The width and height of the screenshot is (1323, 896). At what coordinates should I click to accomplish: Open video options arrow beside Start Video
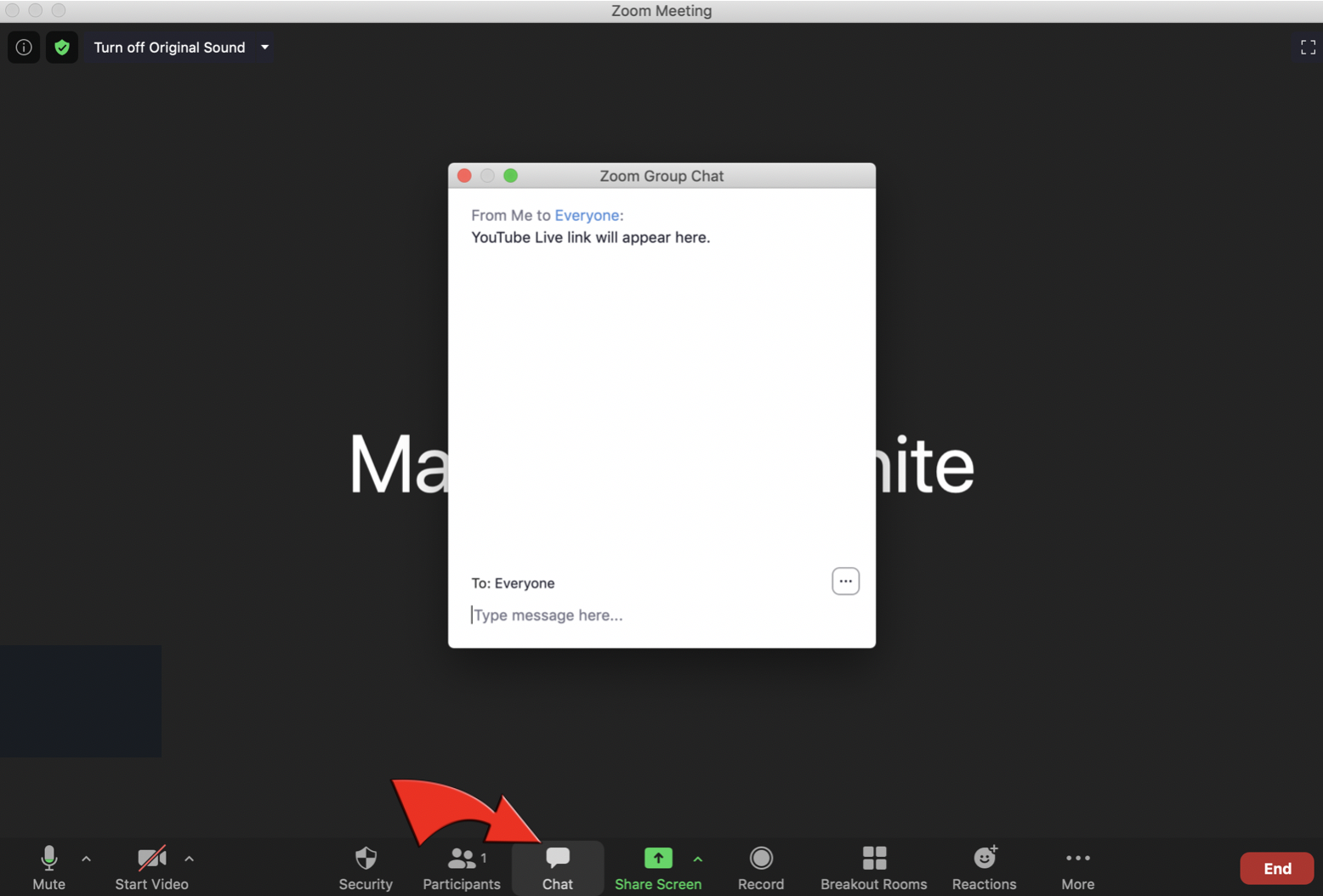(190, 859)
